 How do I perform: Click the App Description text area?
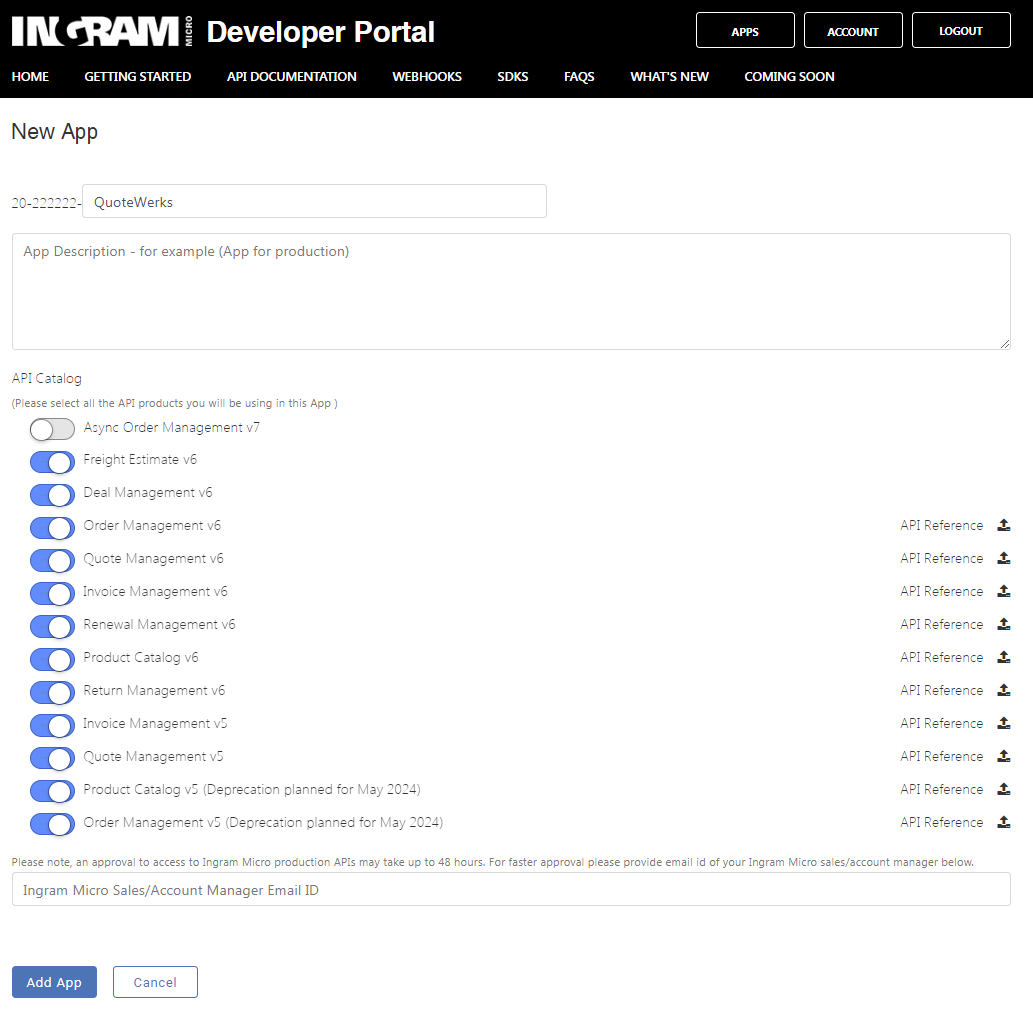point(511,291)
